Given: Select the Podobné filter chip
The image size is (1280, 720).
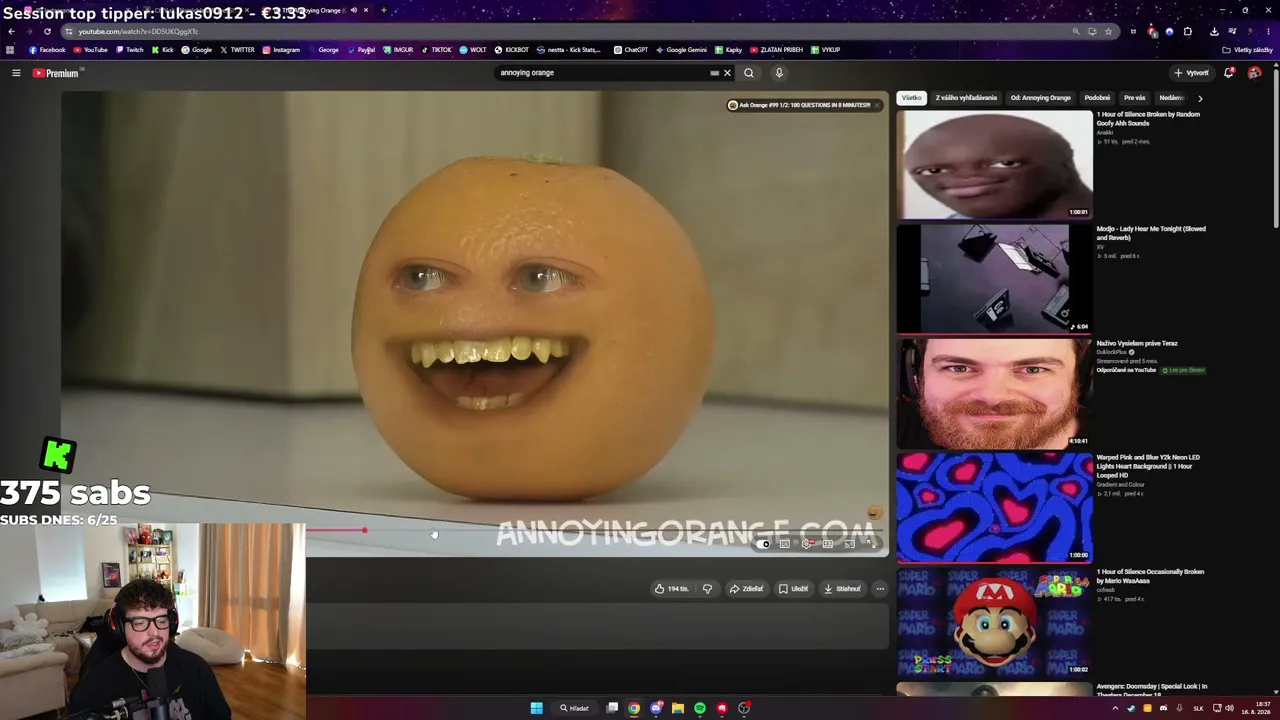Looking at the screenshot, I should 1097,98.
